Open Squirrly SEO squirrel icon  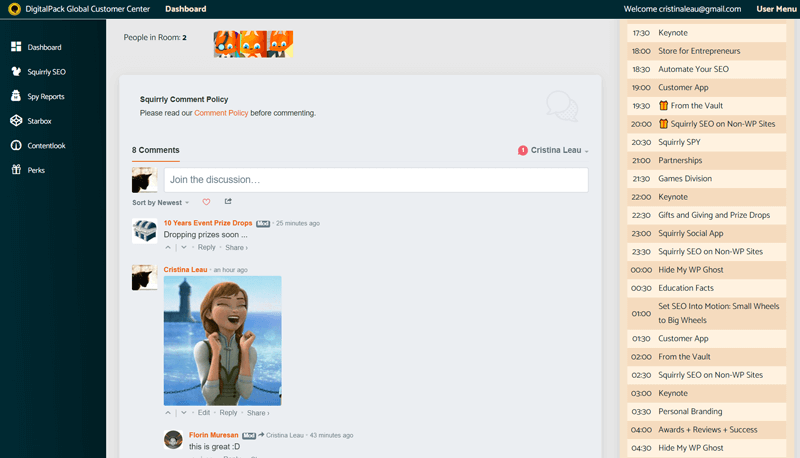pos(16,71)
